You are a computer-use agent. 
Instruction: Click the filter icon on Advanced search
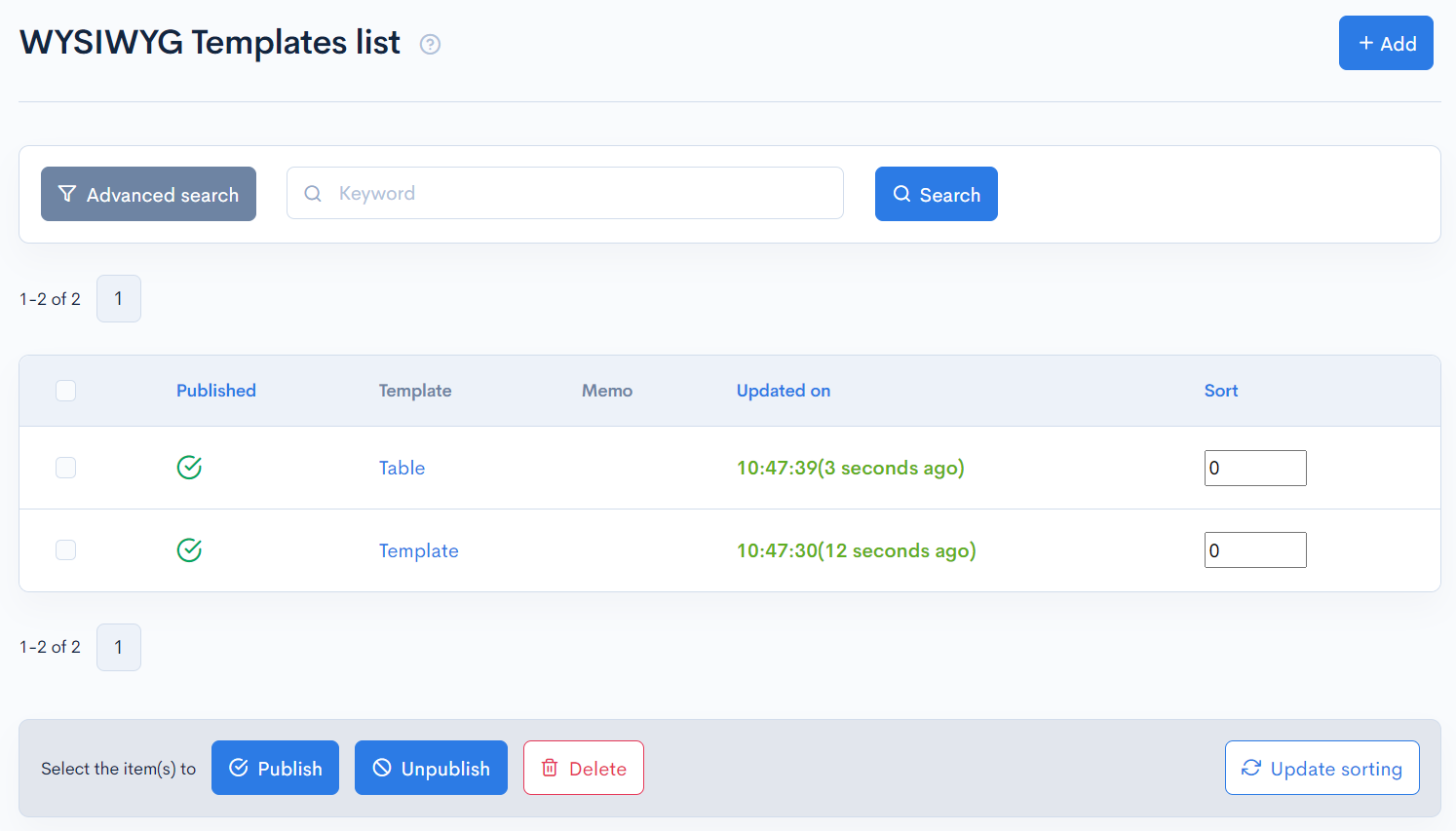tap(67, 194)
